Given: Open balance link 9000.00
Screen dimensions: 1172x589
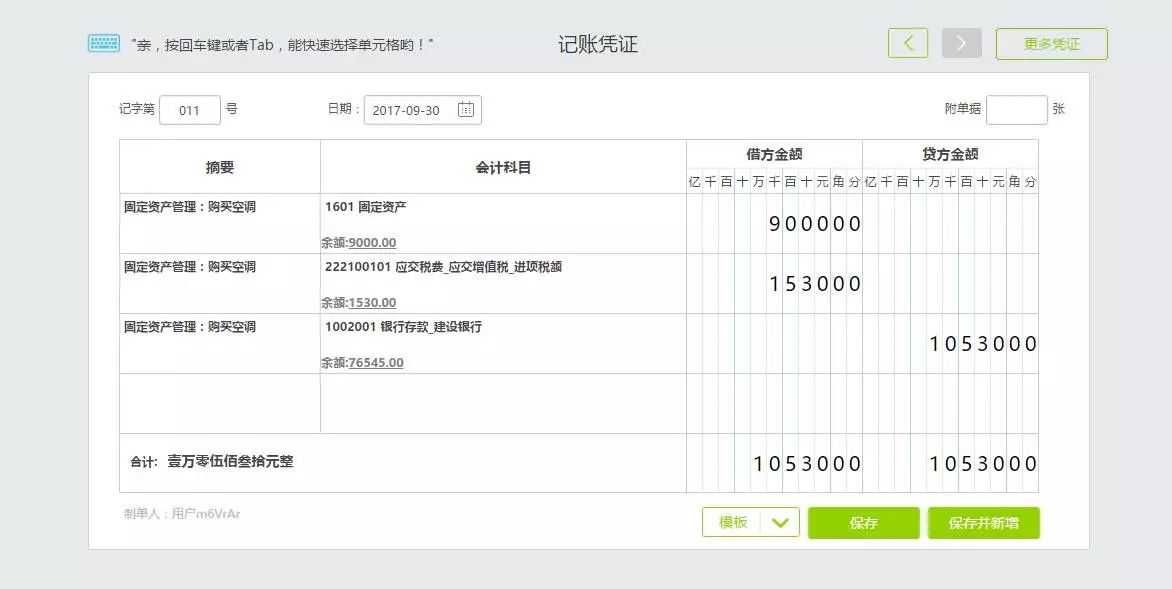Looking at the screenshot, I should [x=372, y=243].
